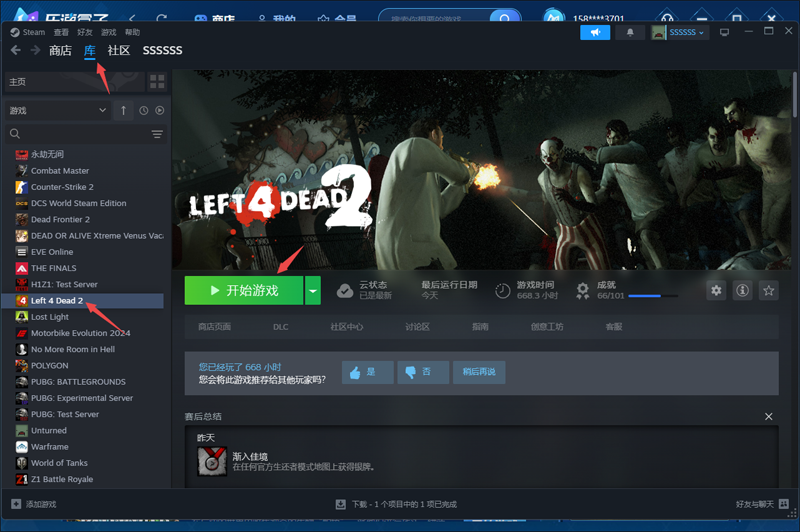The height and width of the screenshot is (532, 800).
Task: Recommend the game with 是 thumbs-up button
Action: click(366, 372)
